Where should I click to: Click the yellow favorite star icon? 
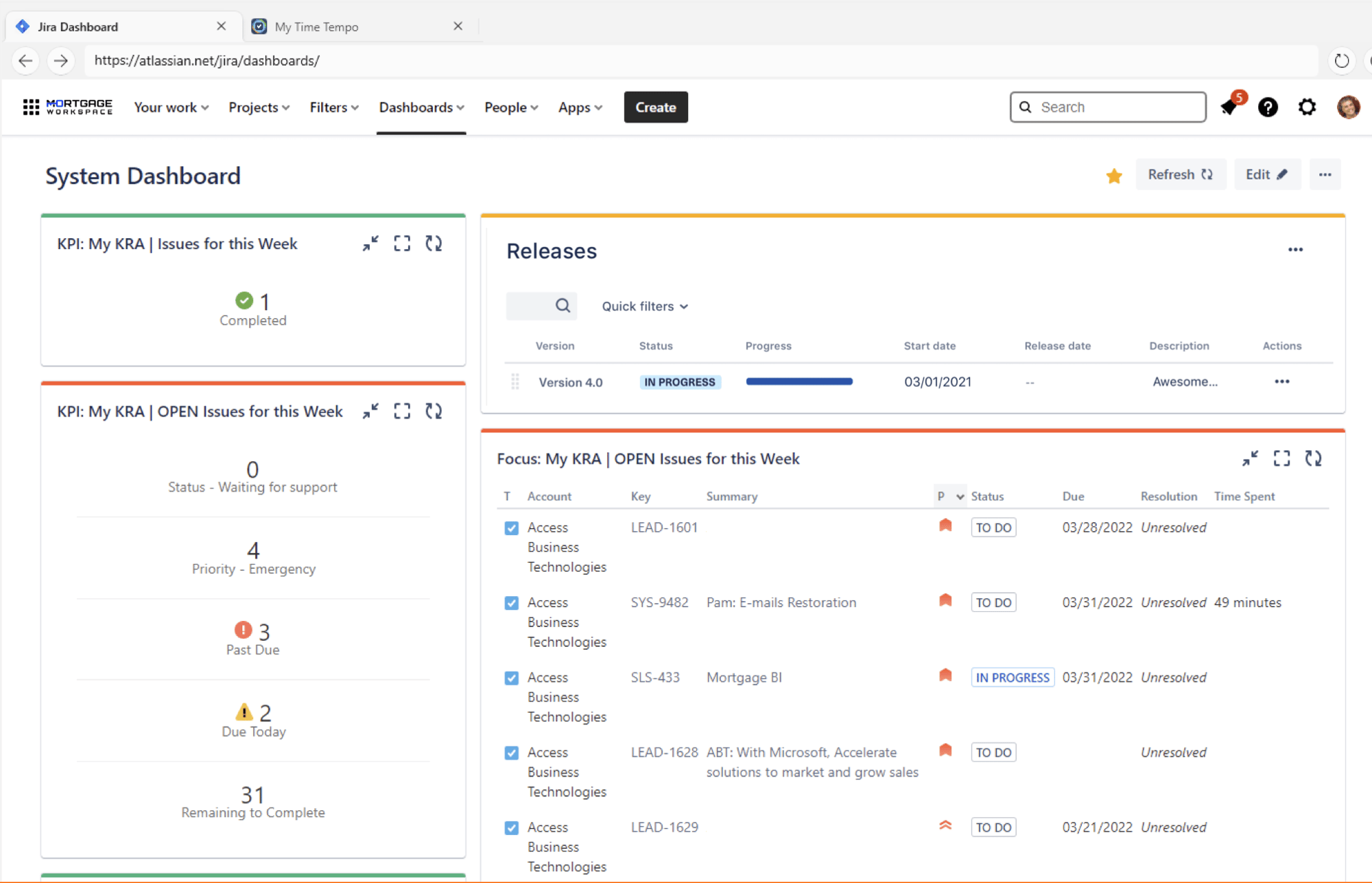click(1114, 176)
